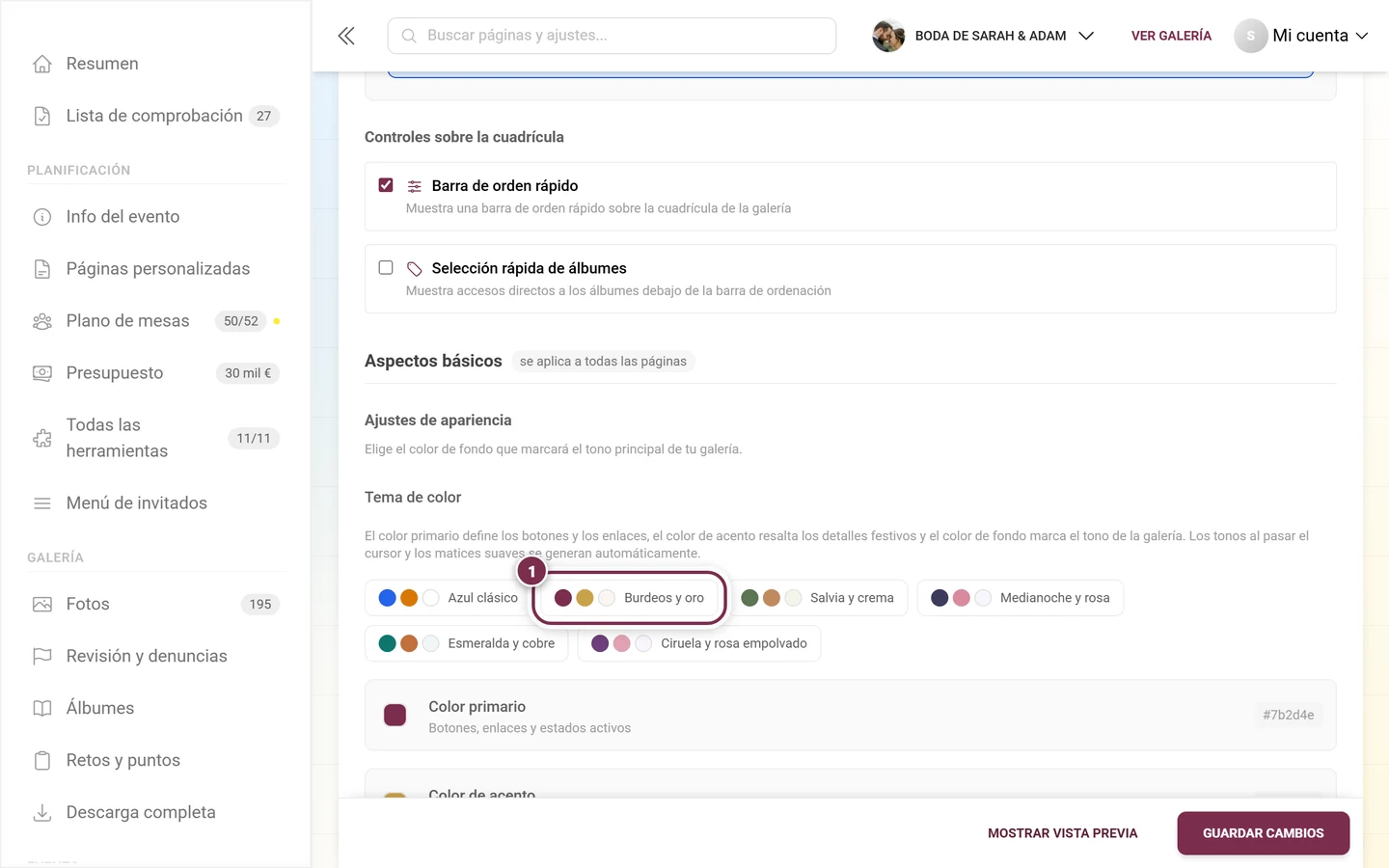Enable Selección rápida de álbumes checkbox
Viewport: 1389px width, 868px height.
pyautogui.click(x=386, y=268)
